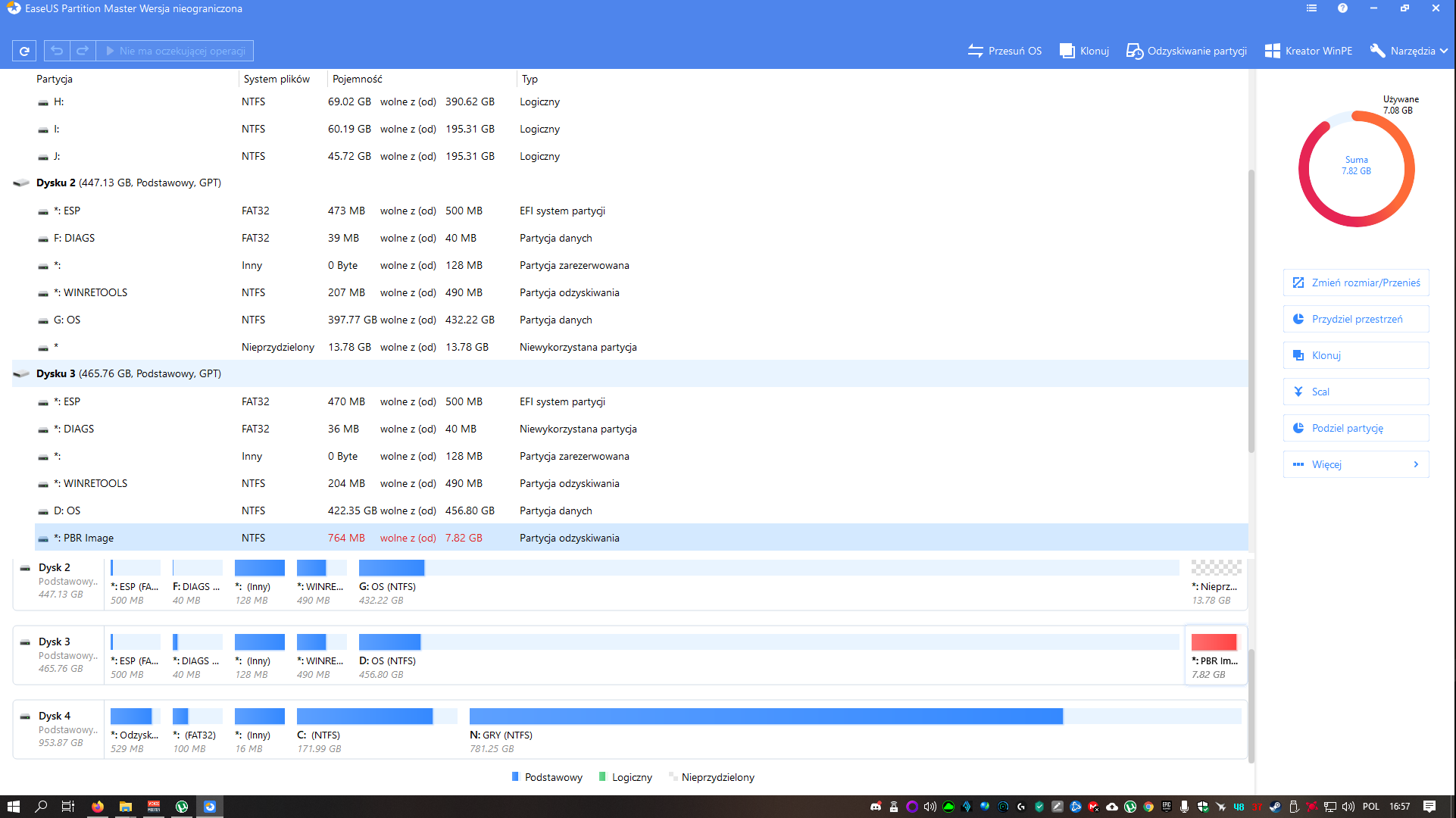Open the help question mark icon
Screen dimensions: 1456x818
1342,8
